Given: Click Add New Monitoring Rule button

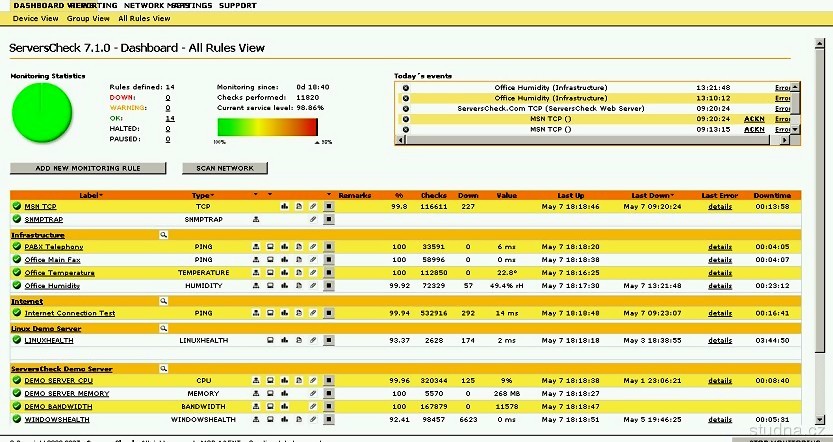Looking at the screenshot, I should 88,168.
